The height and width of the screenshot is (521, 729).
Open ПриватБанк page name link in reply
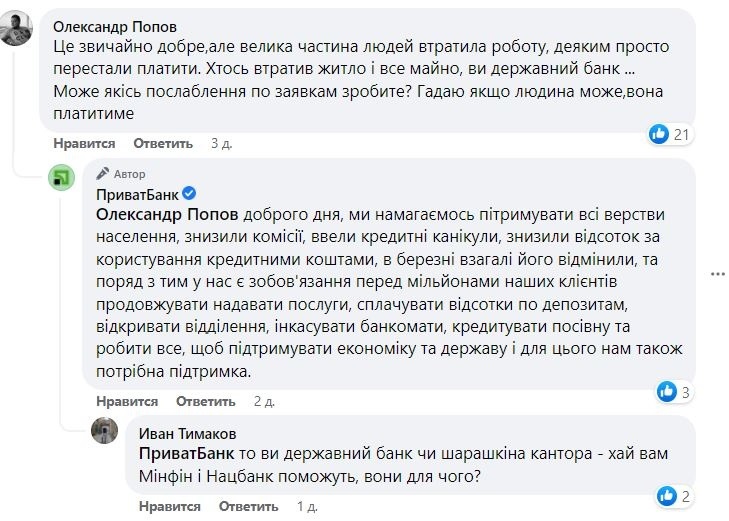click(137, 194)
